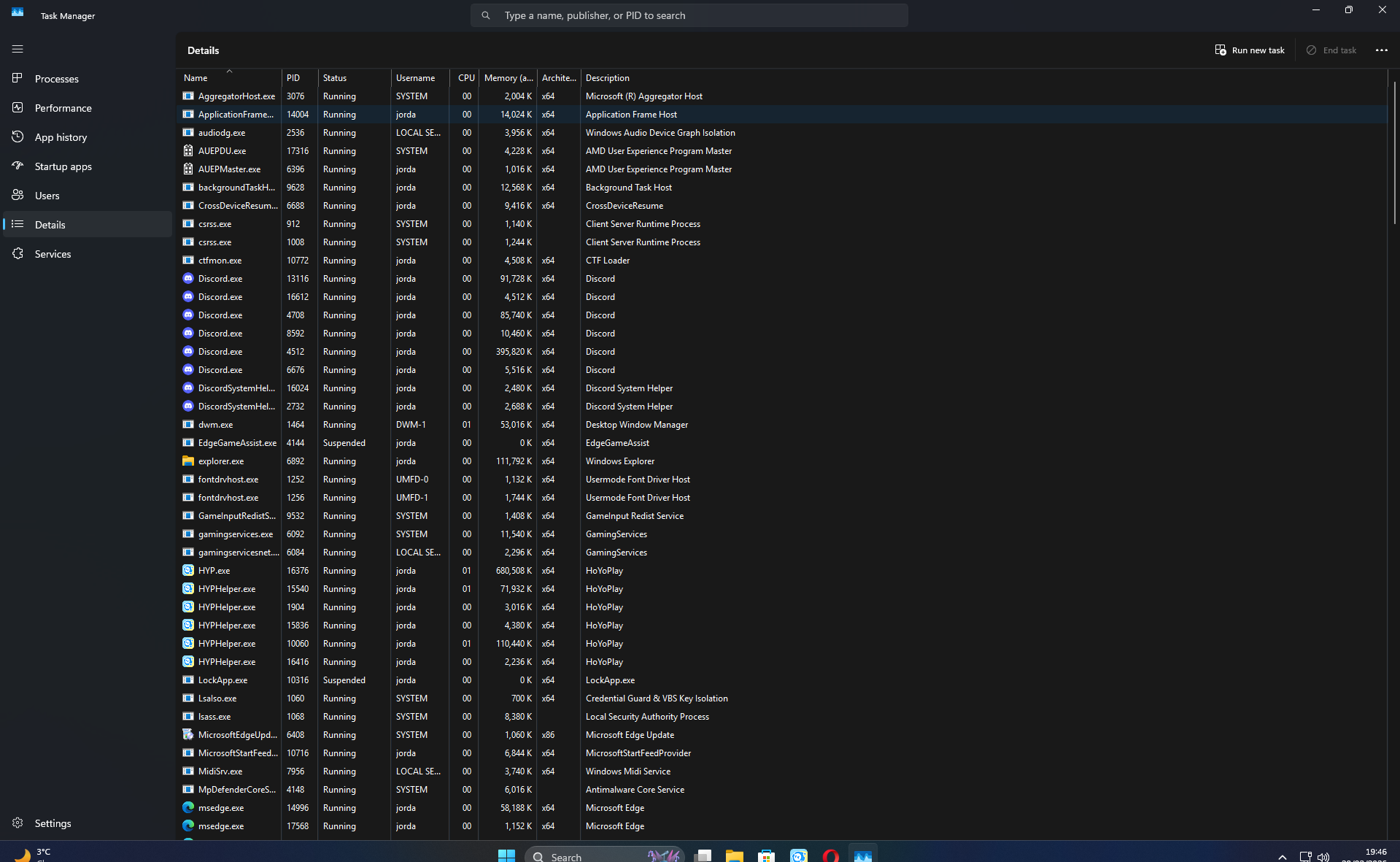This screenshot has height=862, width=1400.
Task: Click the search magnifier icon in the title bar
Action: click(486, 15)
